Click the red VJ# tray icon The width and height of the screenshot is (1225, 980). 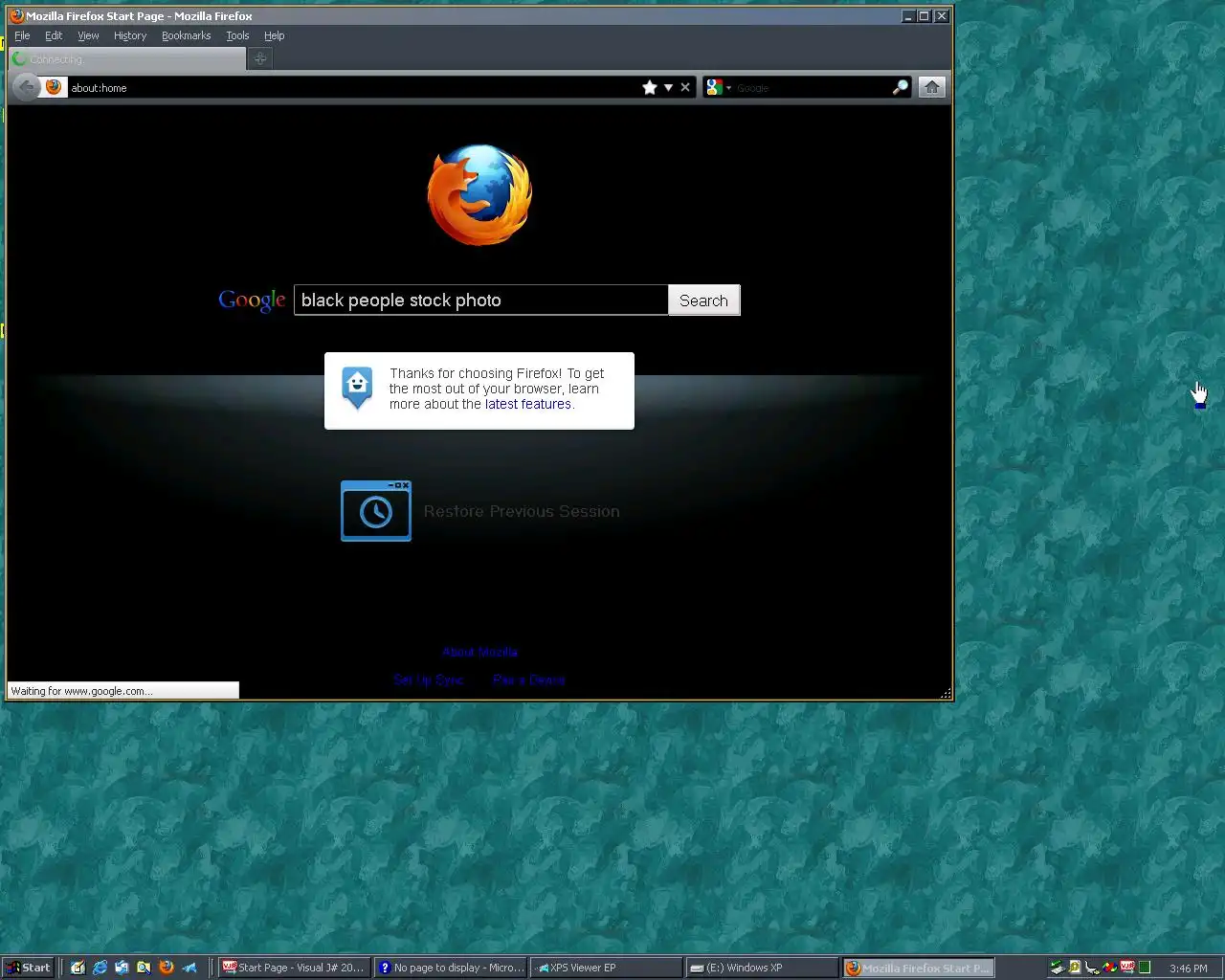(x=1127, y=968)
